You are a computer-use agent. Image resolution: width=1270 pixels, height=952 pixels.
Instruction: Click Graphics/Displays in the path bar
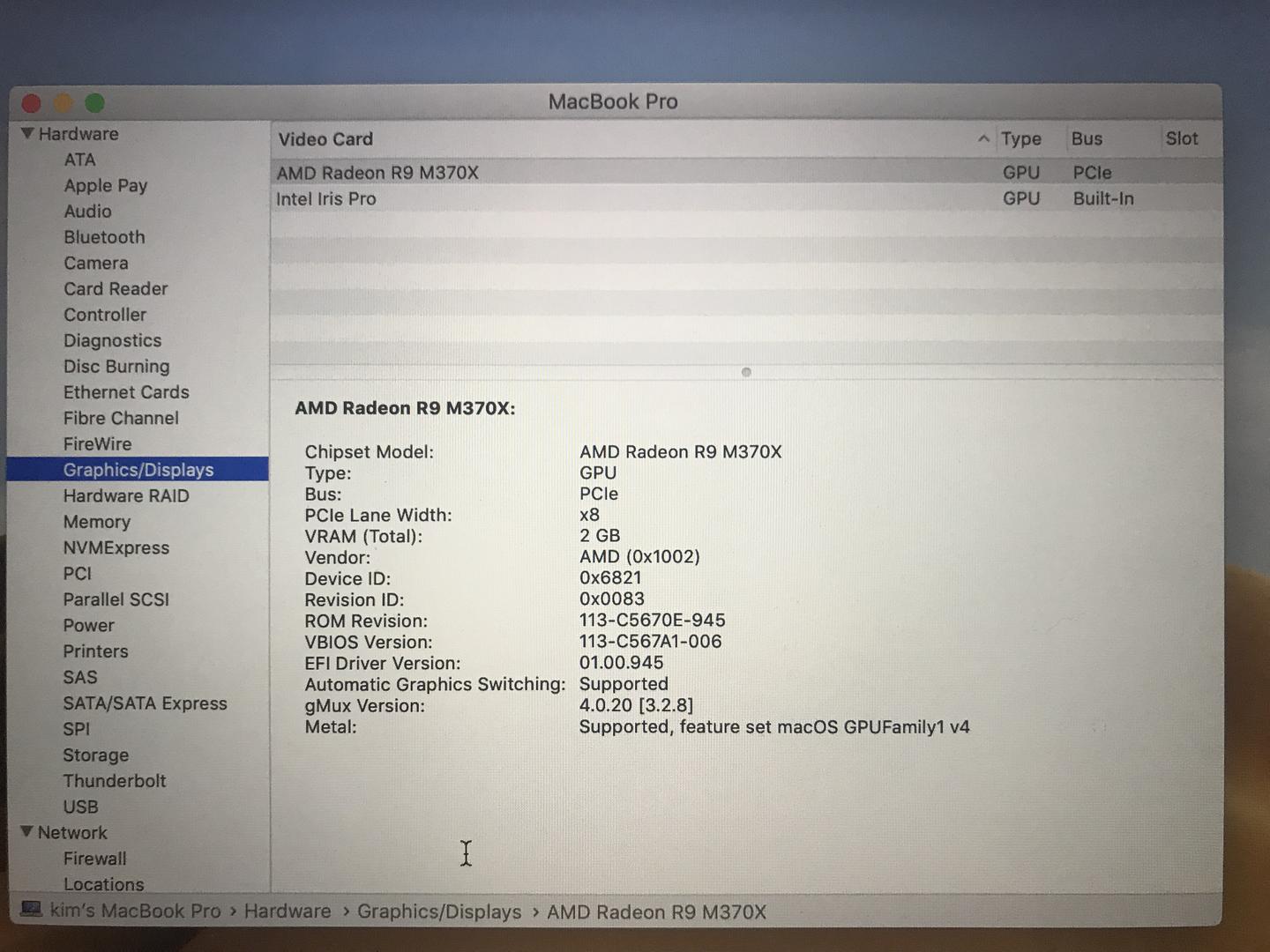click(x=439, y=911)
